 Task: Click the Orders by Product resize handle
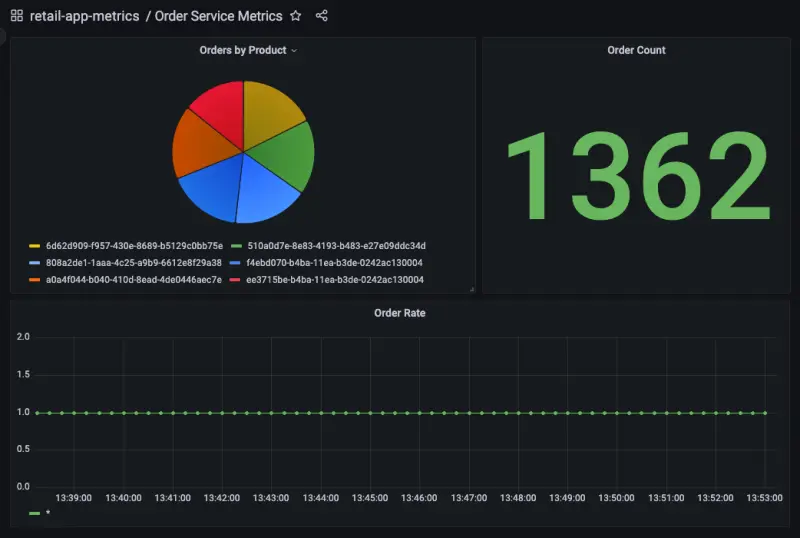[472, 289]
